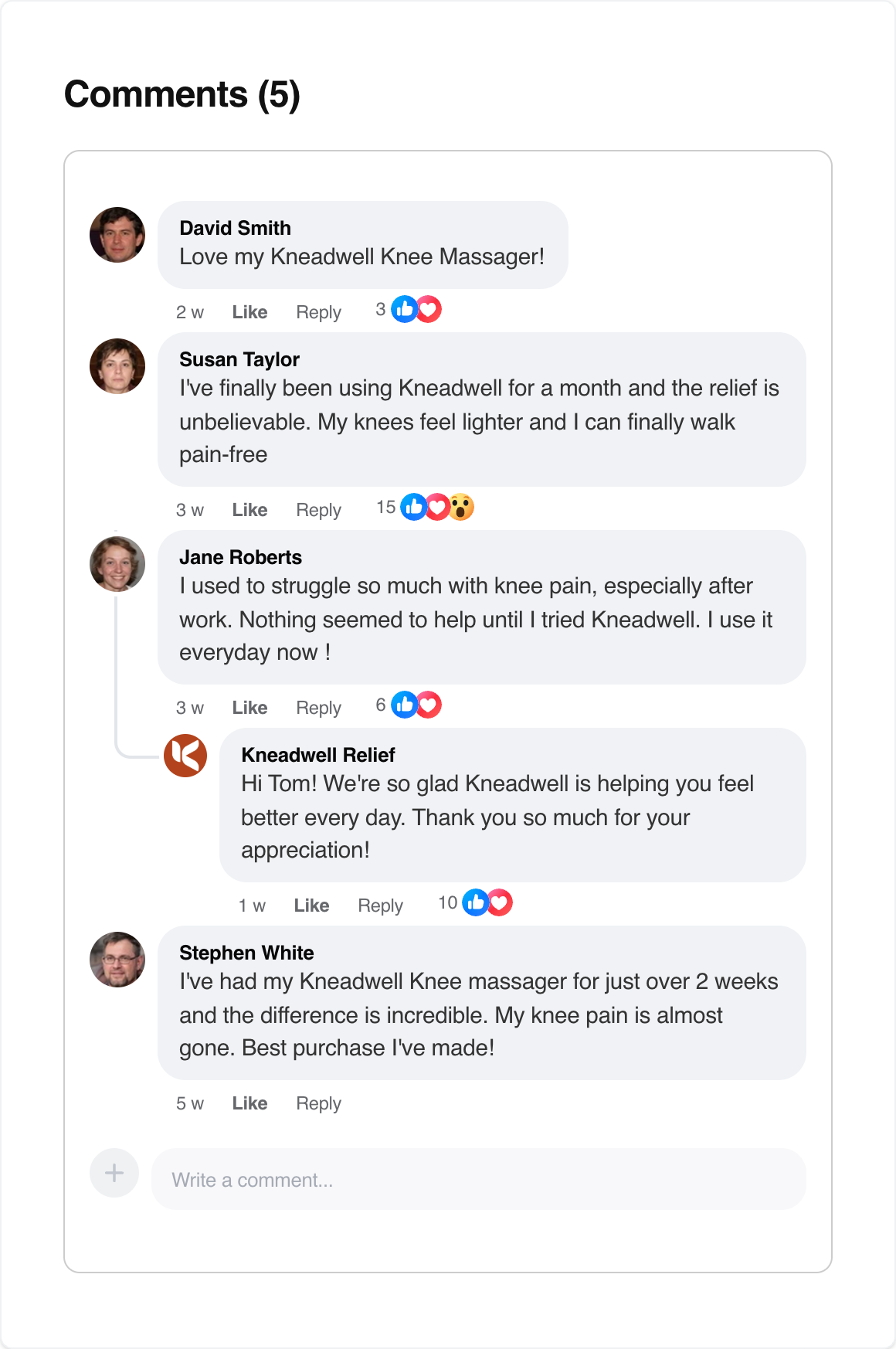Click thumbs-up reaction on Kneadwell Relief reply
This screenshot has height=1349, width=896.
(x=476, y=902)
